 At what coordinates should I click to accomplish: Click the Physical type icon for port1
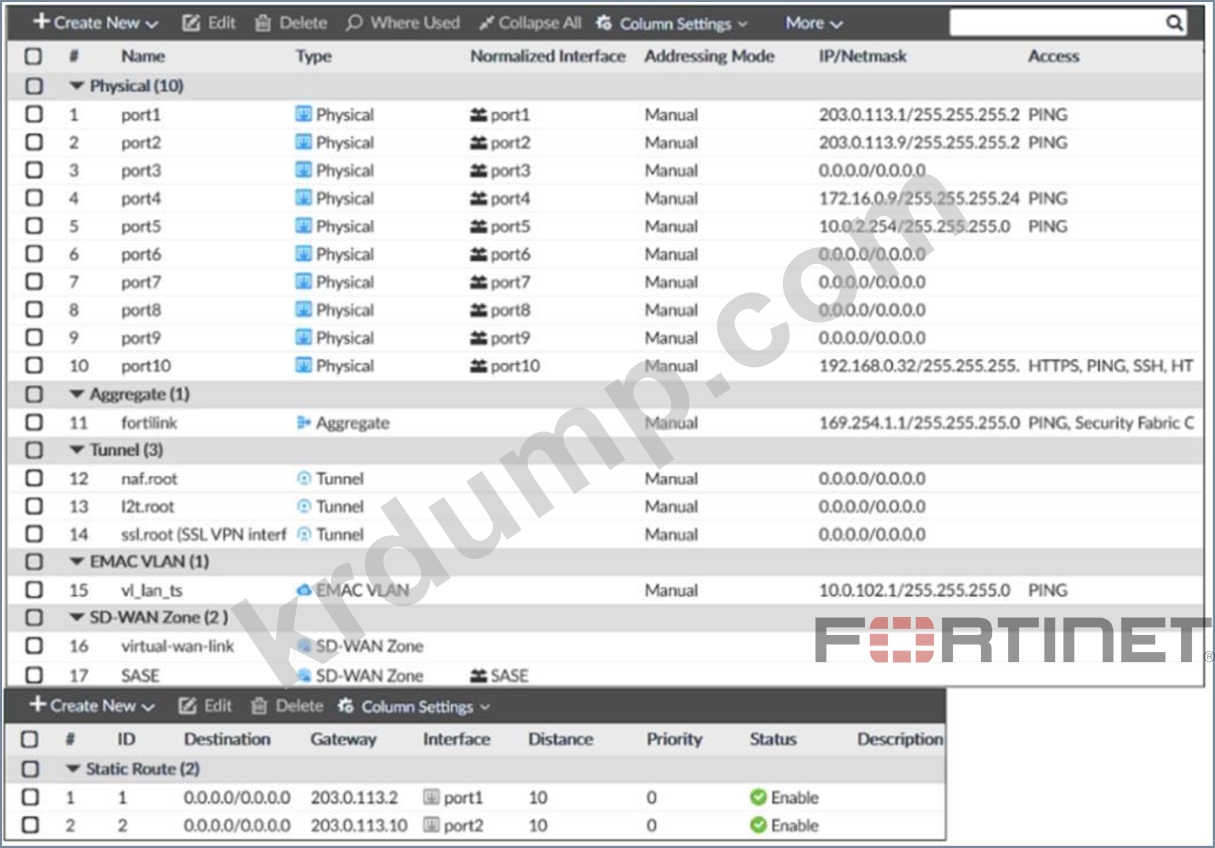(304, 115)
